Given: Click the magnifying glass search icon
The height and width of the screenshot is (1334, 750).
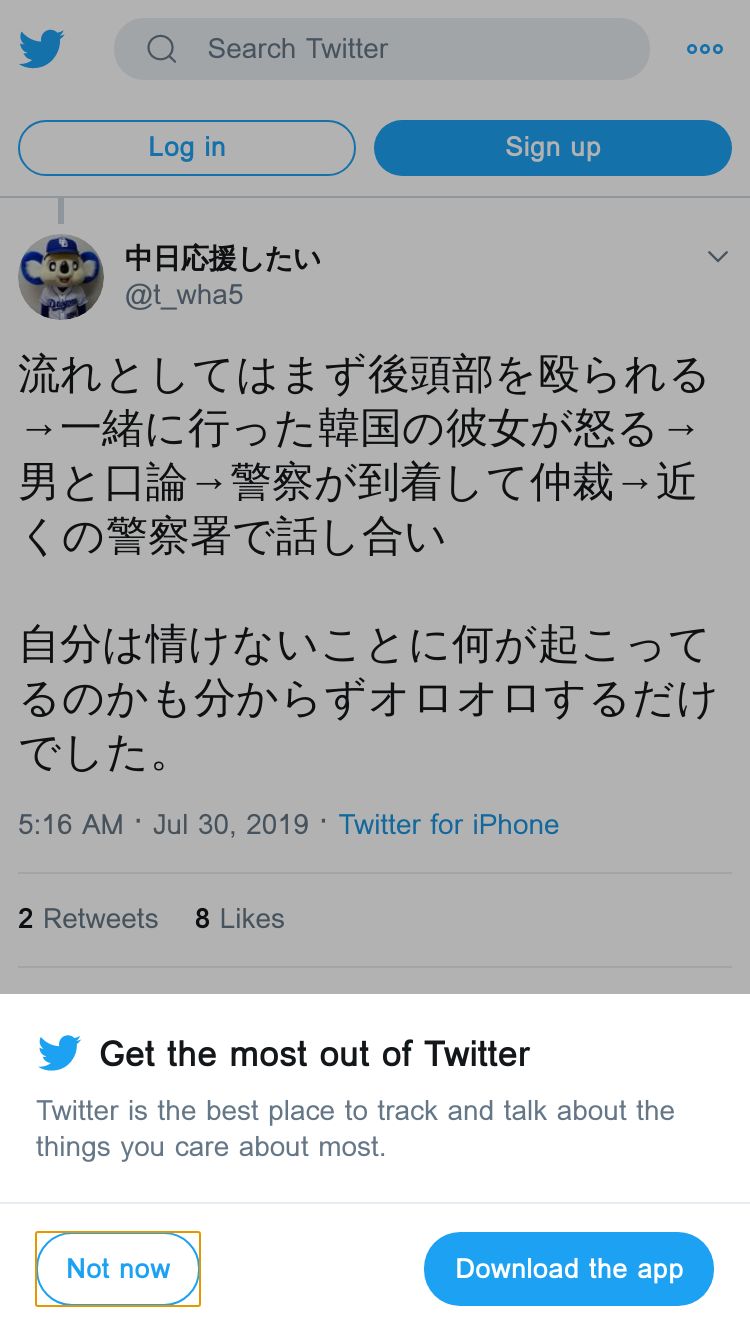Looking at the screenshot, I should pos(161,48).
